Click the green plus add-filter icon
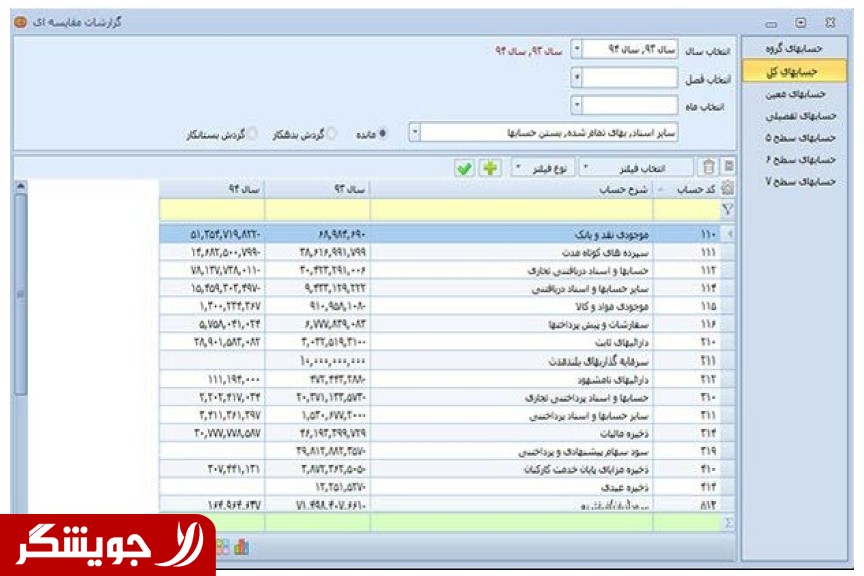864x576 pixels. [489, 168]
